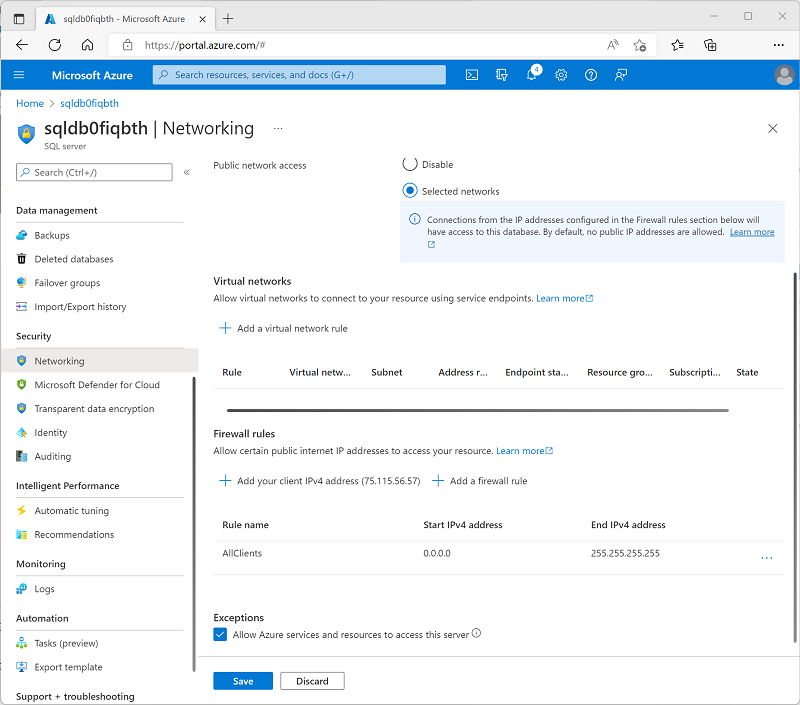Toggle Allow Azure services checkbox
Viewport: 800px width, 705px height.
tap(220, 635)
